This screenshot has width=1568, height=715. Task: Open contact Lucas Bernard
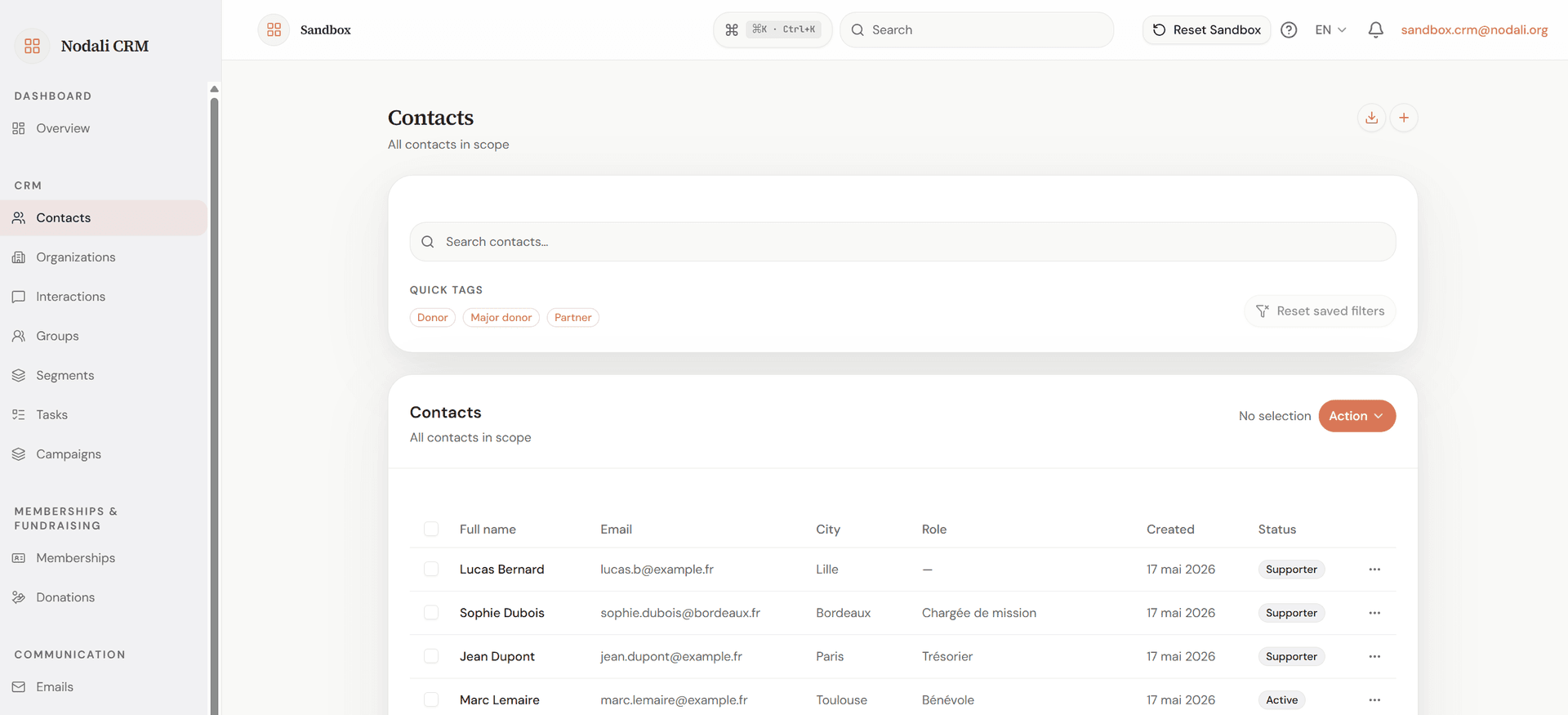(501, 570)
